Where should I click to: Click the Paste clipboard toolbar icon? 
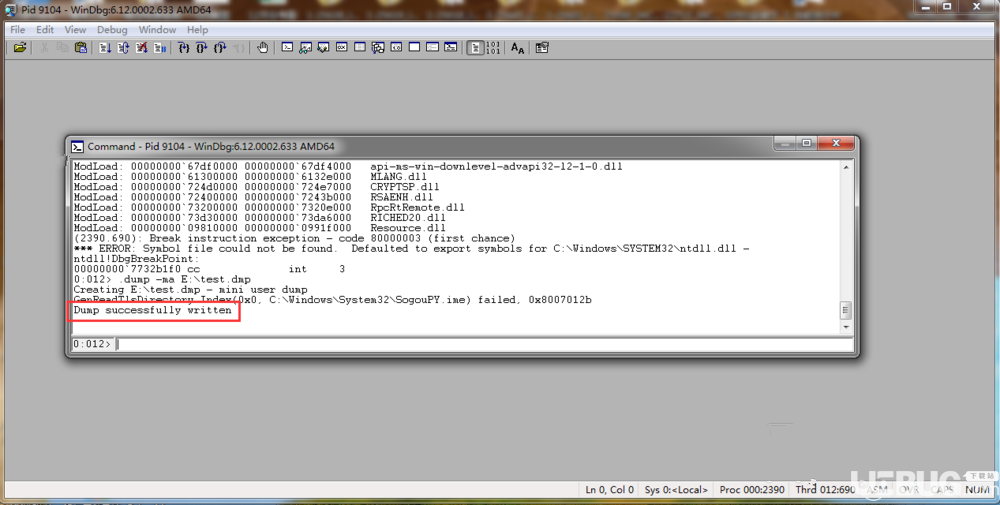[x=80, y=48]
